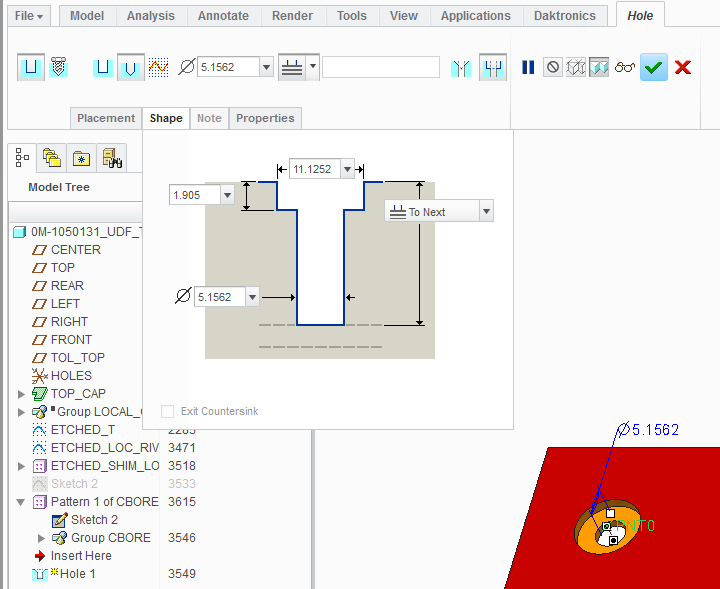Open the depth option dropdown arrow in ribbon
The width and height of the screenshot is (720, 589).
(313, 67)
